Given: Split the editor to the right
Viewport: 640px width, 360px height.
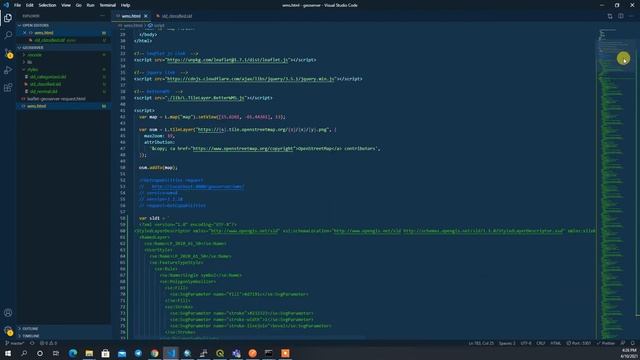Looking at the screenshot, I should click(x=620, y=16).
